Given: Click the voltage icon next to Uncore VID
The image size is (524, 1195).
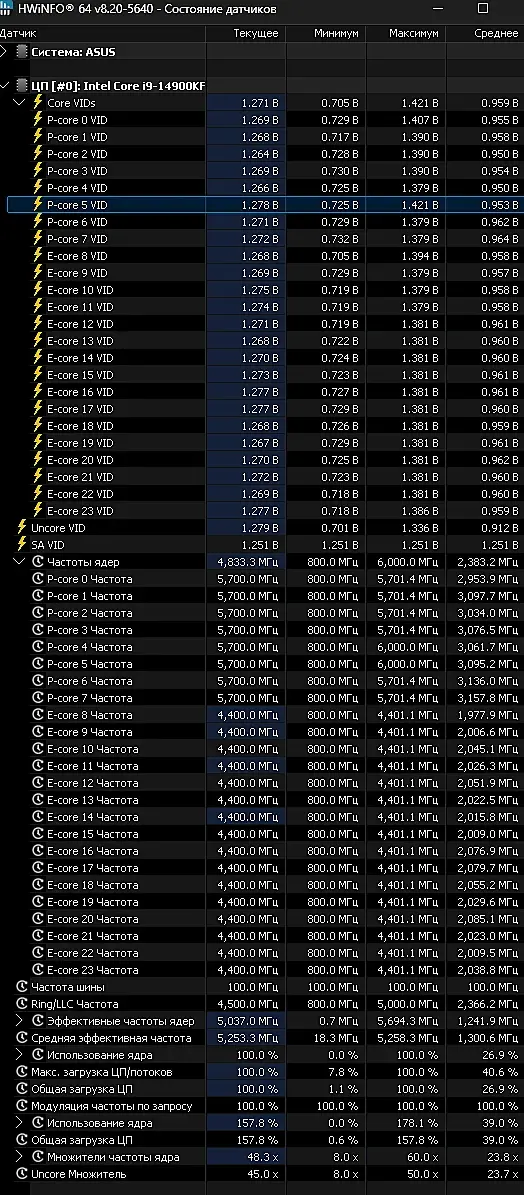Looking at the screenshot, I should [x=22, y=527].
